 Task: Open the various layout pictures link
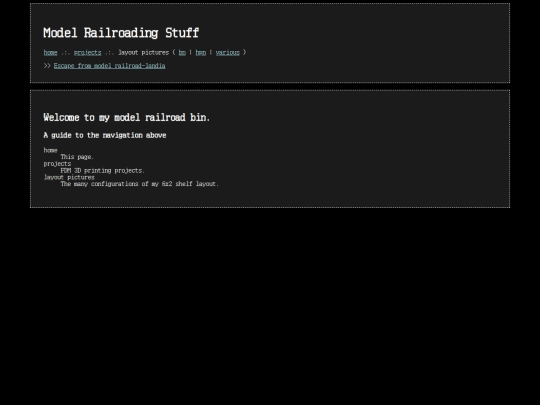(x=228, y=52)
